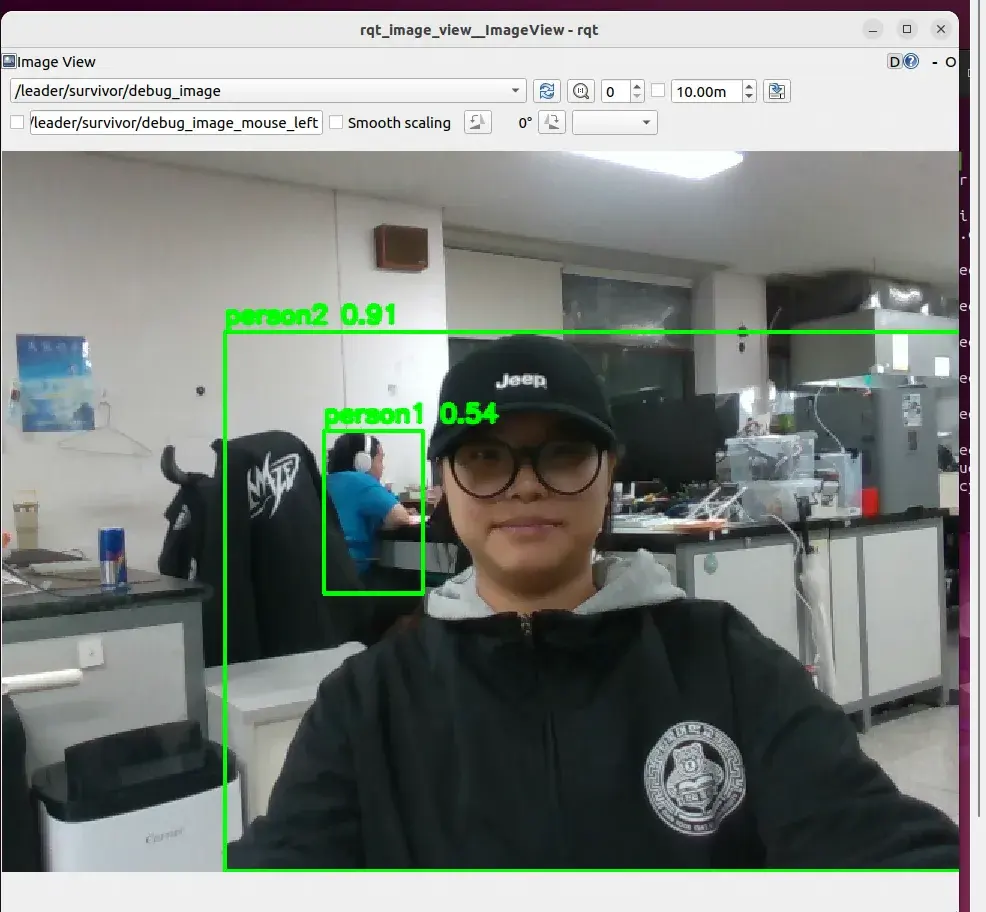Click the Image View plugin icon
The width and height of the screenshot is (986, 912).
pyautogui.click(x=9, y=61)
